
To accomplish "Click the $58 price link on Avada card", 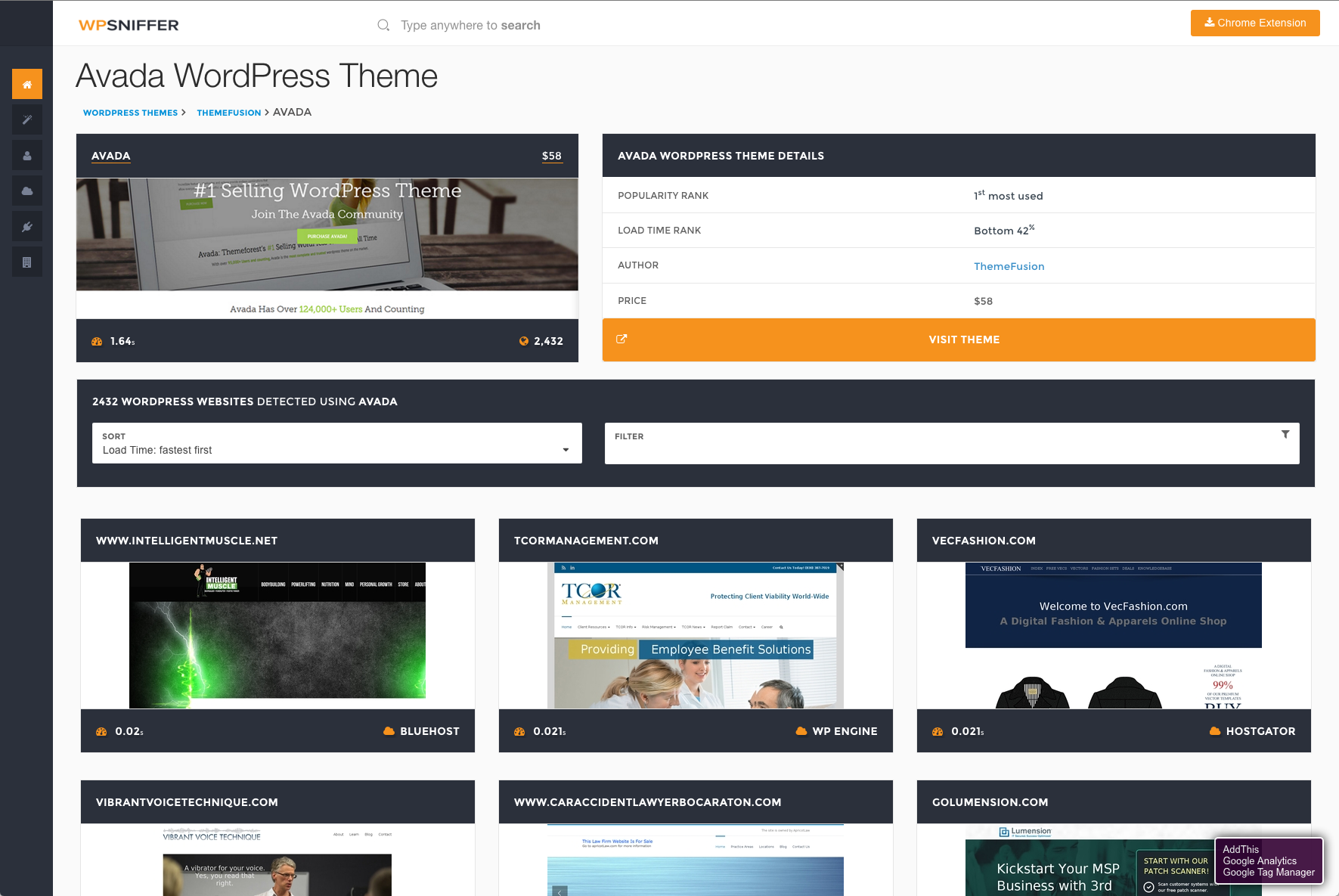I will (552, 156).
